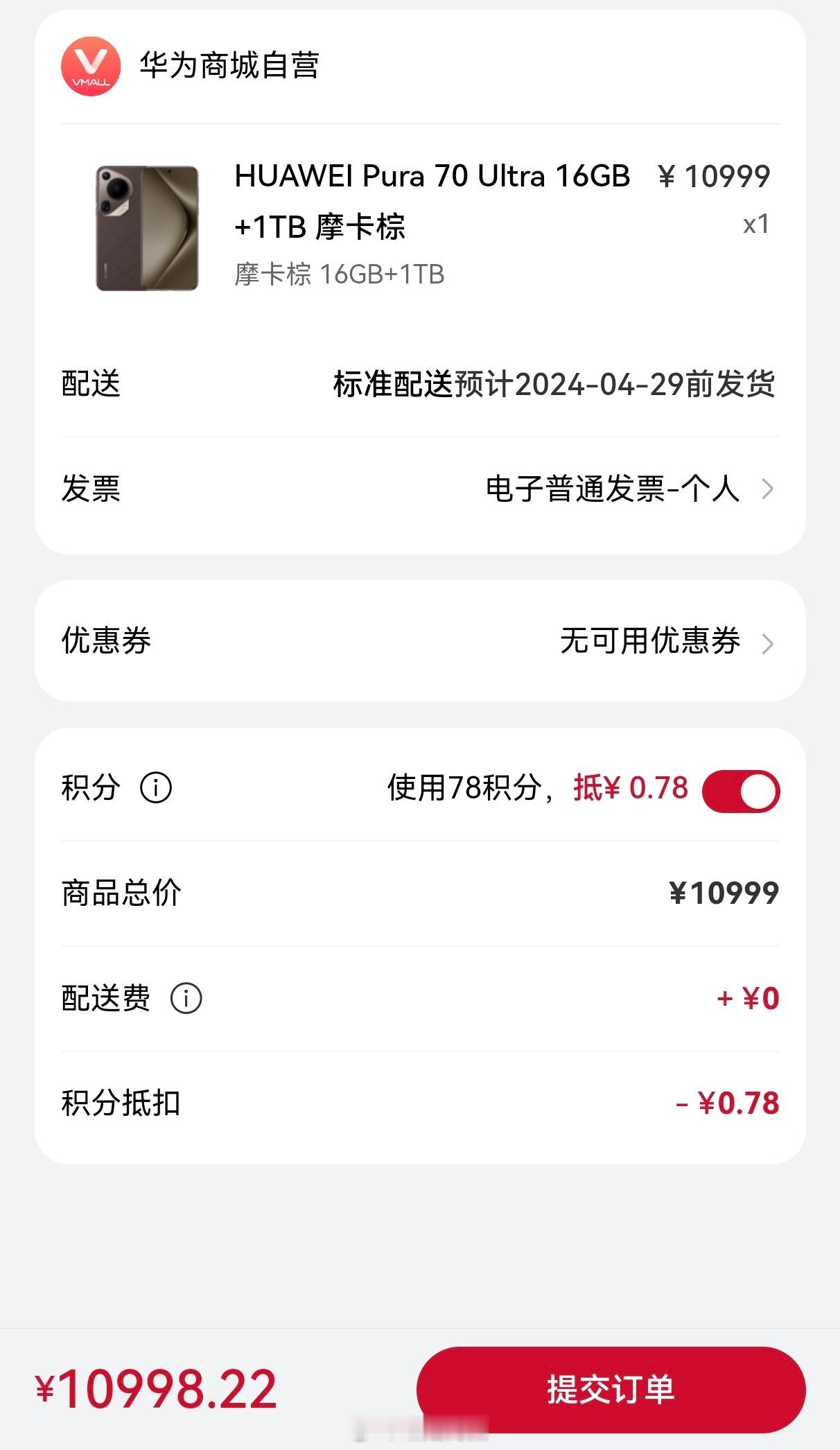Image resolution: width=840 pixels, height=1450 pixels.
Task: Tap the 积分抵扣 -¥0.78 row
Action: pos(420,1103)
